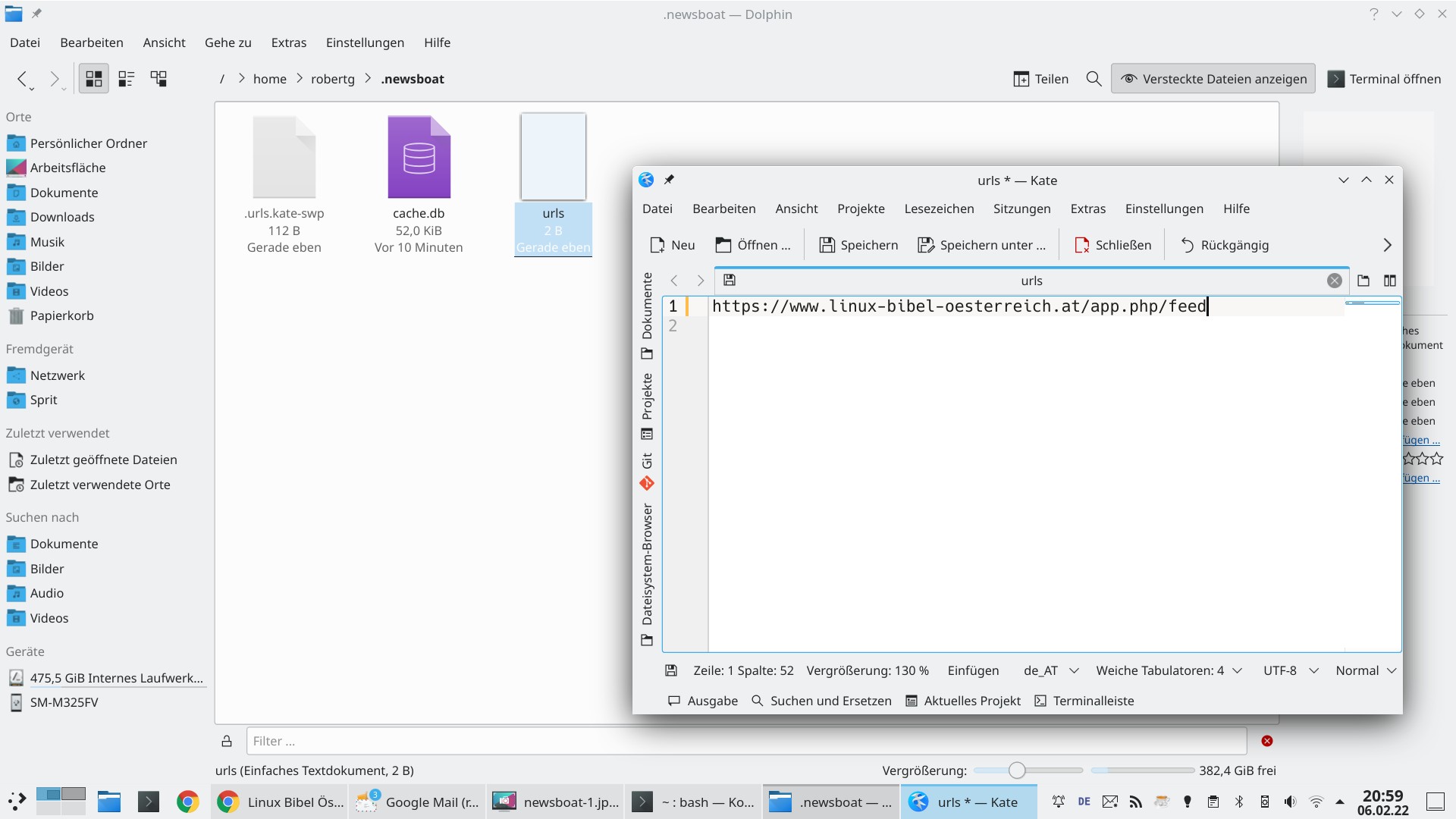This screenshot has height=819, width=1456.
Task: Click home in the breadcrumb path
Action: coord(269,79)
